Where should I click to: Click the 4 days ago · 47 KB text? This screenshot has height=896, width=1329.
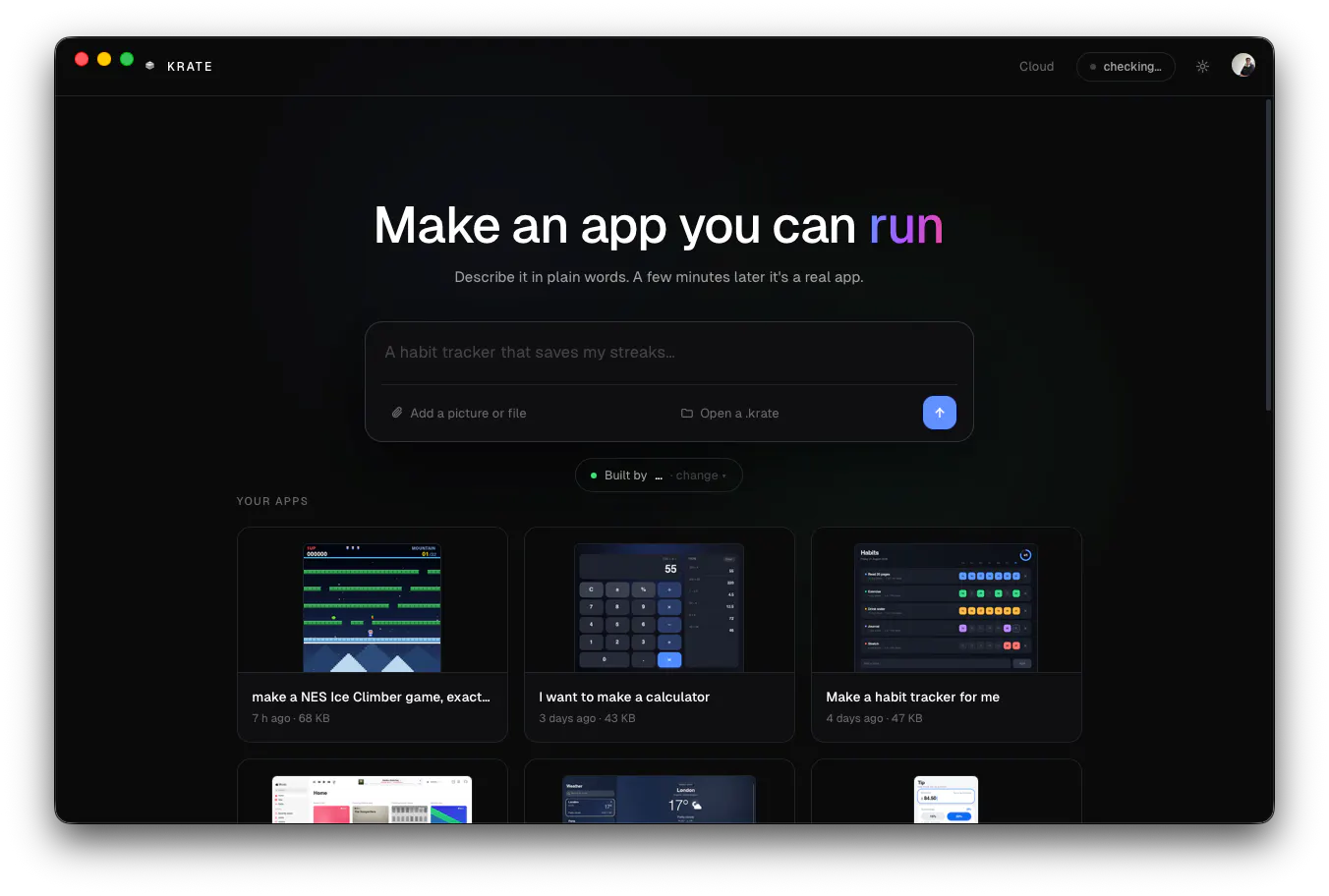pos(874,718)
